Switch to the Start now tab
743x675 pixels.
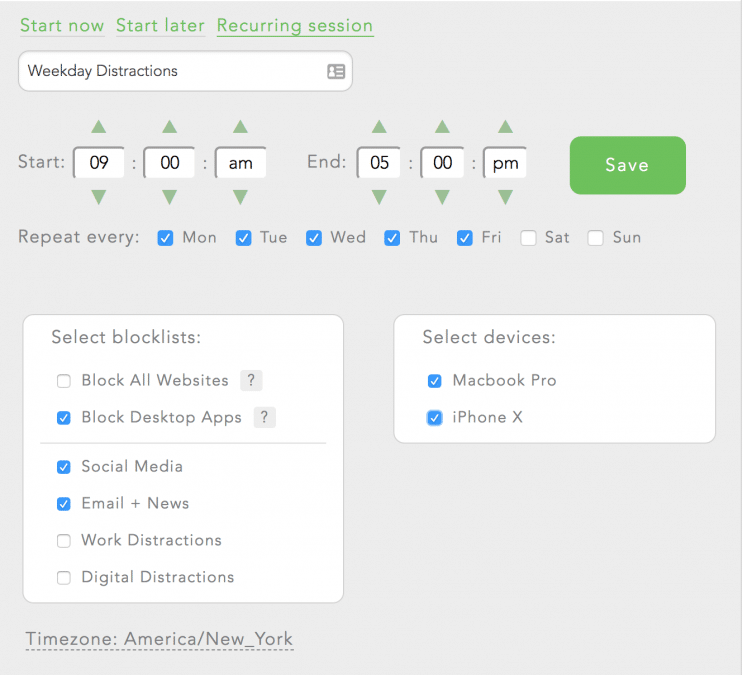coord(62,26)
